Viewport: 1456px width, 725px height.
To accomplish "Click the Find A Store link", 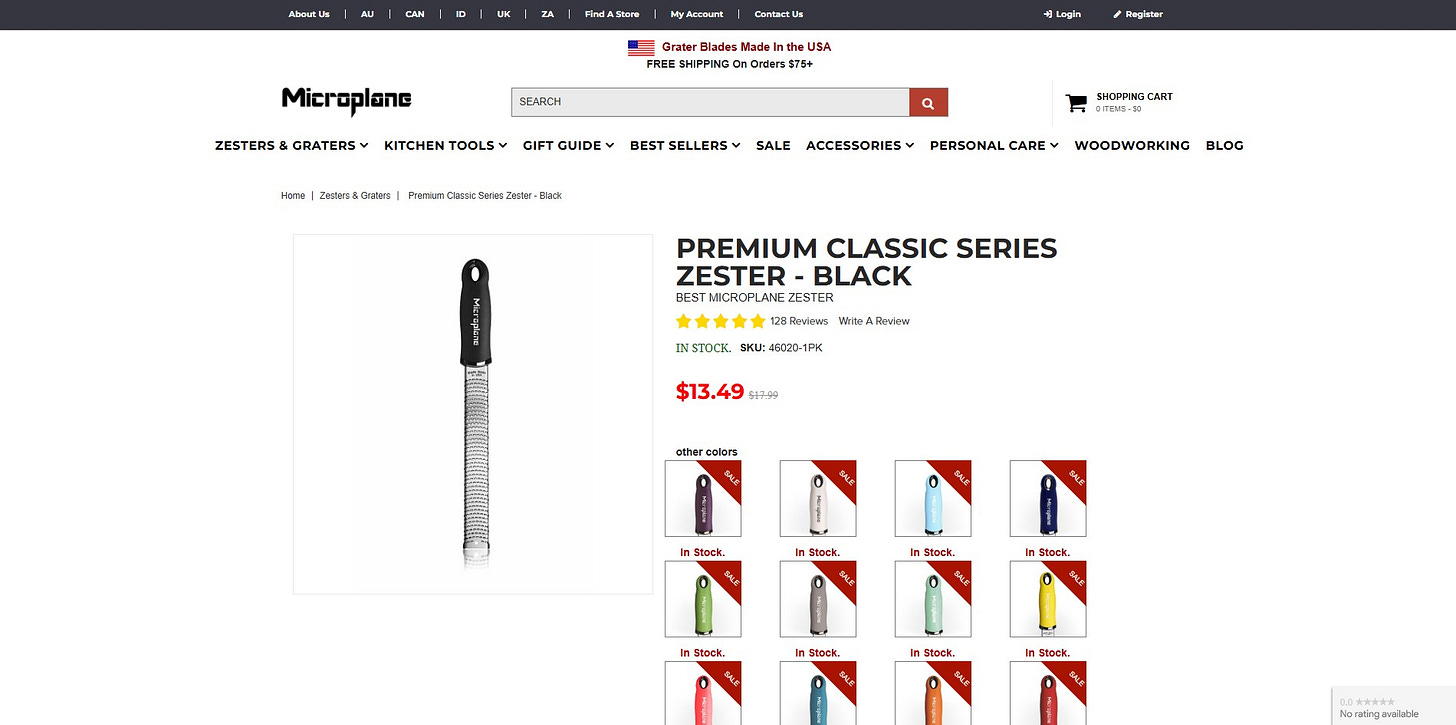I will pos(612,14).
